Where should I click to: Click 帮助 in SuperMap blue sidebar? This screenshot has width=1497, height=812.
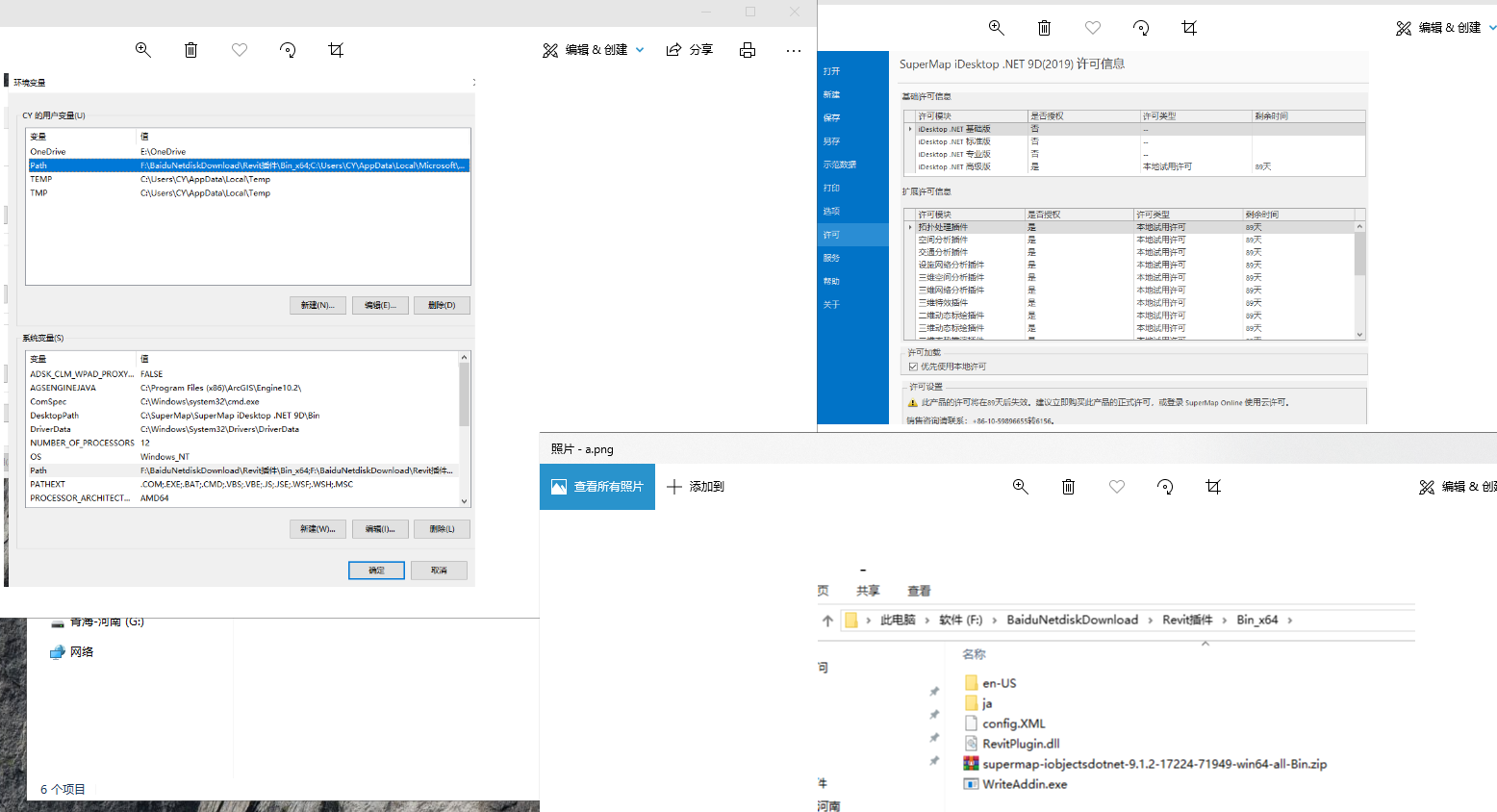(832, 281)
